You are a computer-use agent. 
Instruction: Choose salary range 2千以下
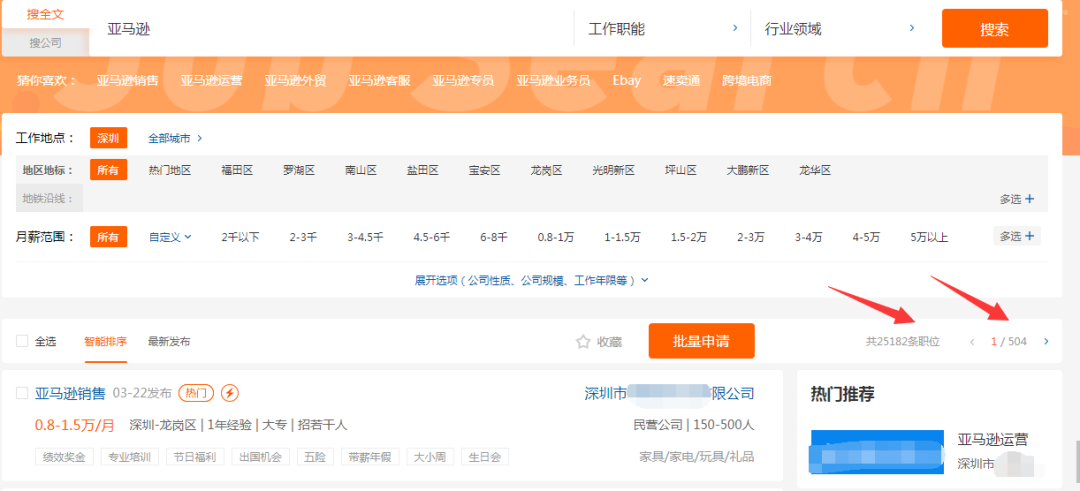click(240, 238)
